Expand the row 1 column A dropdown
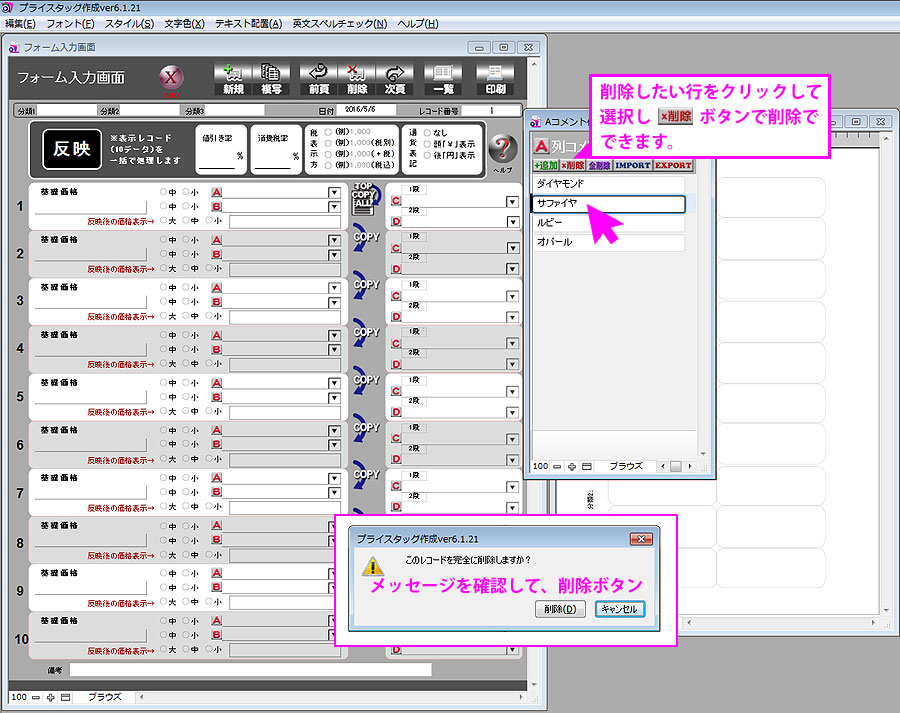 [333, 192]
